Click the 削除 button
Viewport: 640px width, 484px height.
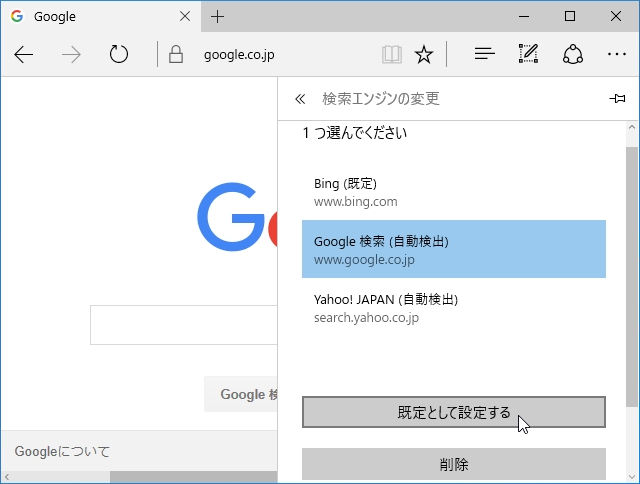click(454, 464)
